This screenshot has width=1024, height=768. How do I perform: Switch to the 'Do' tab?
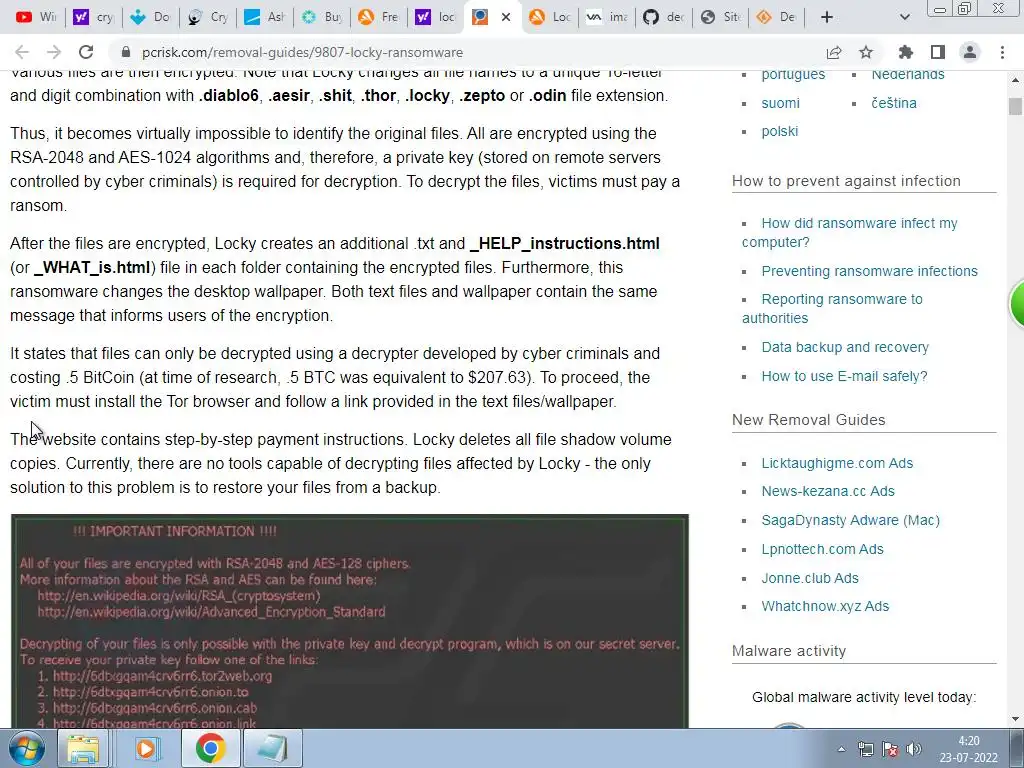pos(150,17)
